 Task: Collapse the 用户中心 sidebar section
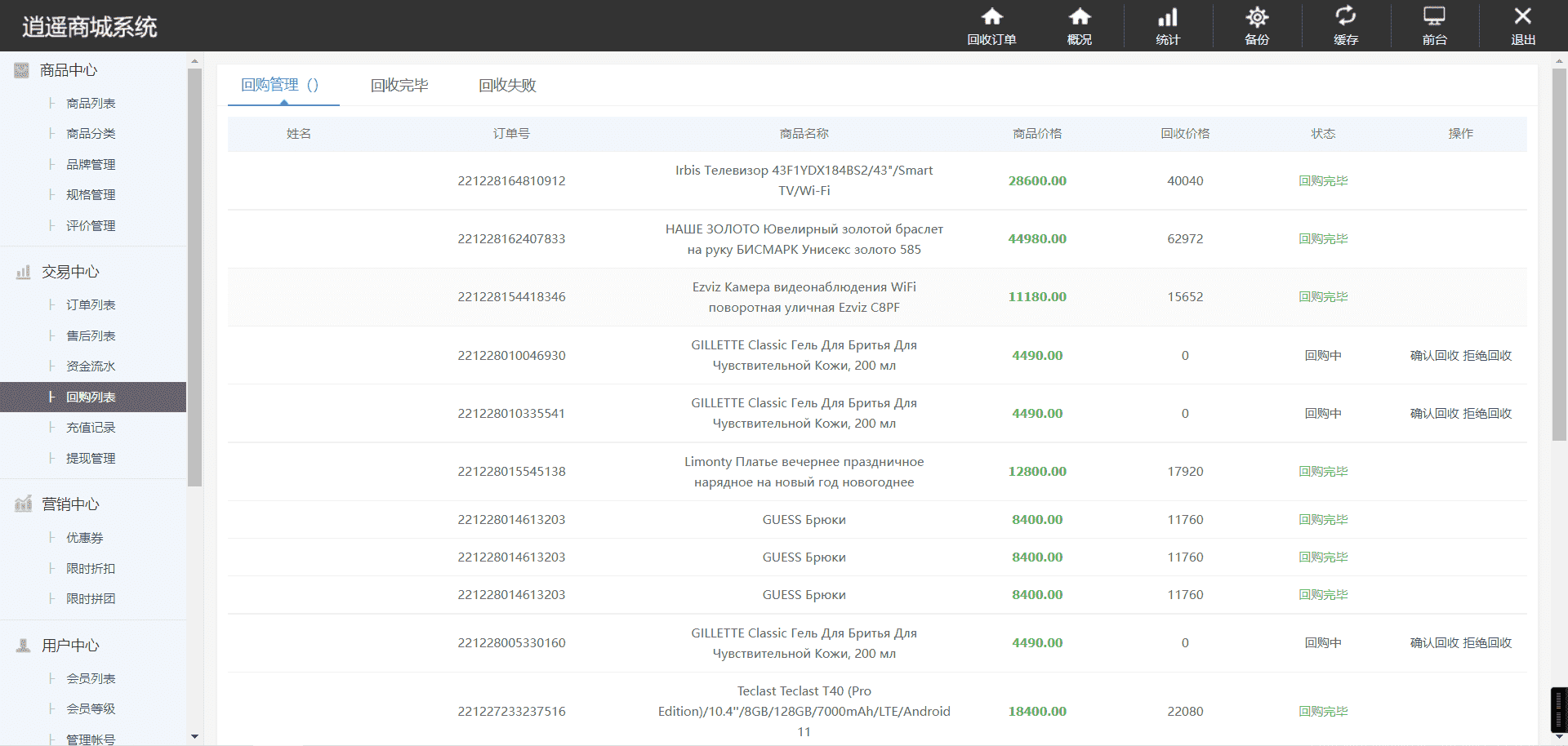[x=70, y=646]
